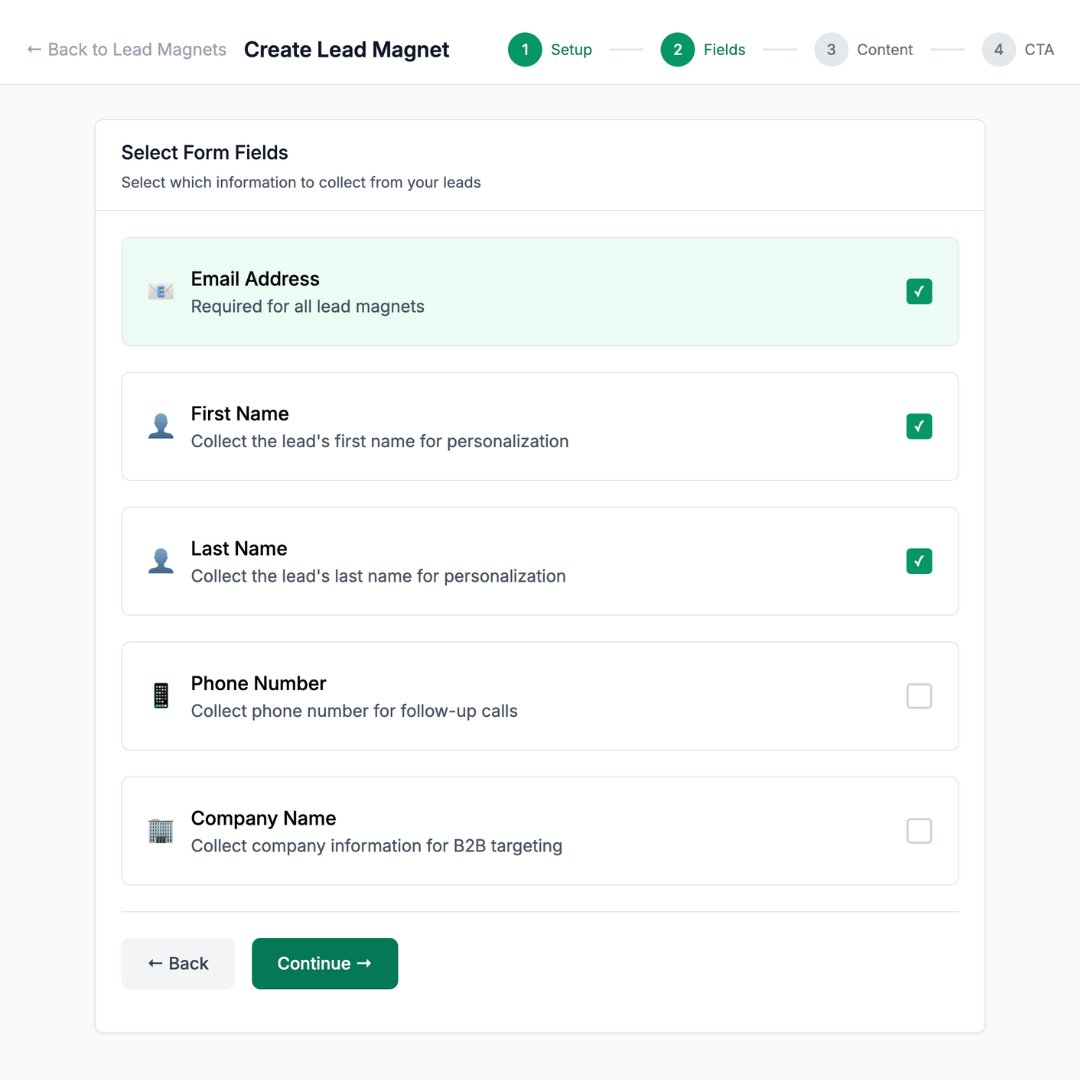Click the "Email Address" field title

click(x=255, y=278)
